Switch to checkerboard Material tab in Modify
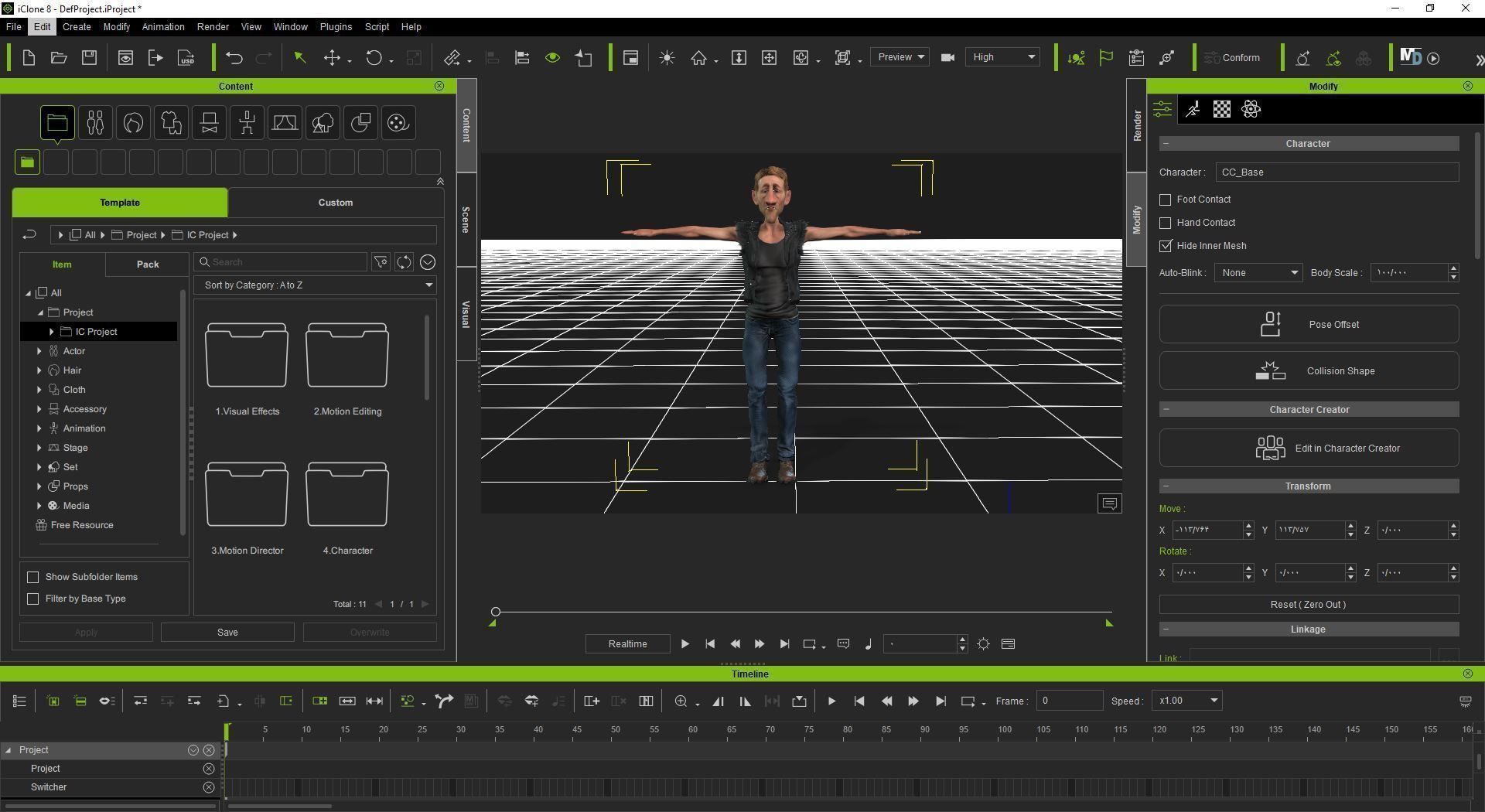Screen dimensions: 1485x812 (x=1222, y=109)
